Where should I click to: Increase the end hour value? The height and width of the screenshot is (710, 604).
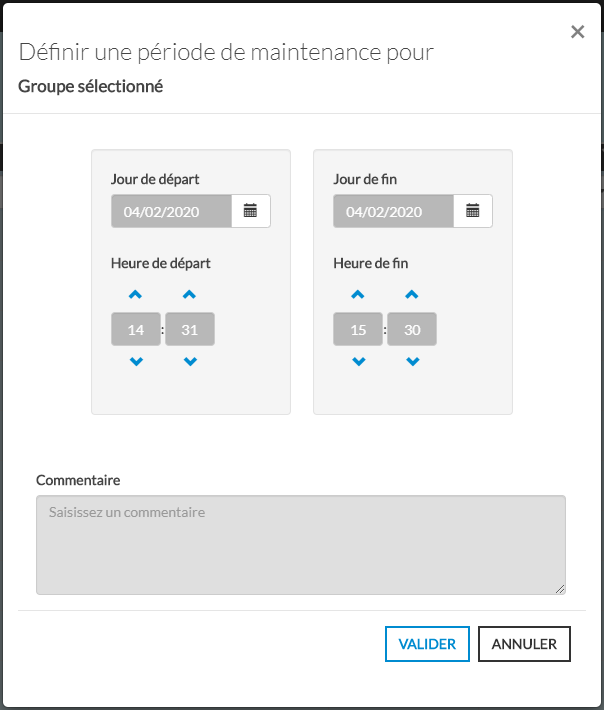click(359, 295)
